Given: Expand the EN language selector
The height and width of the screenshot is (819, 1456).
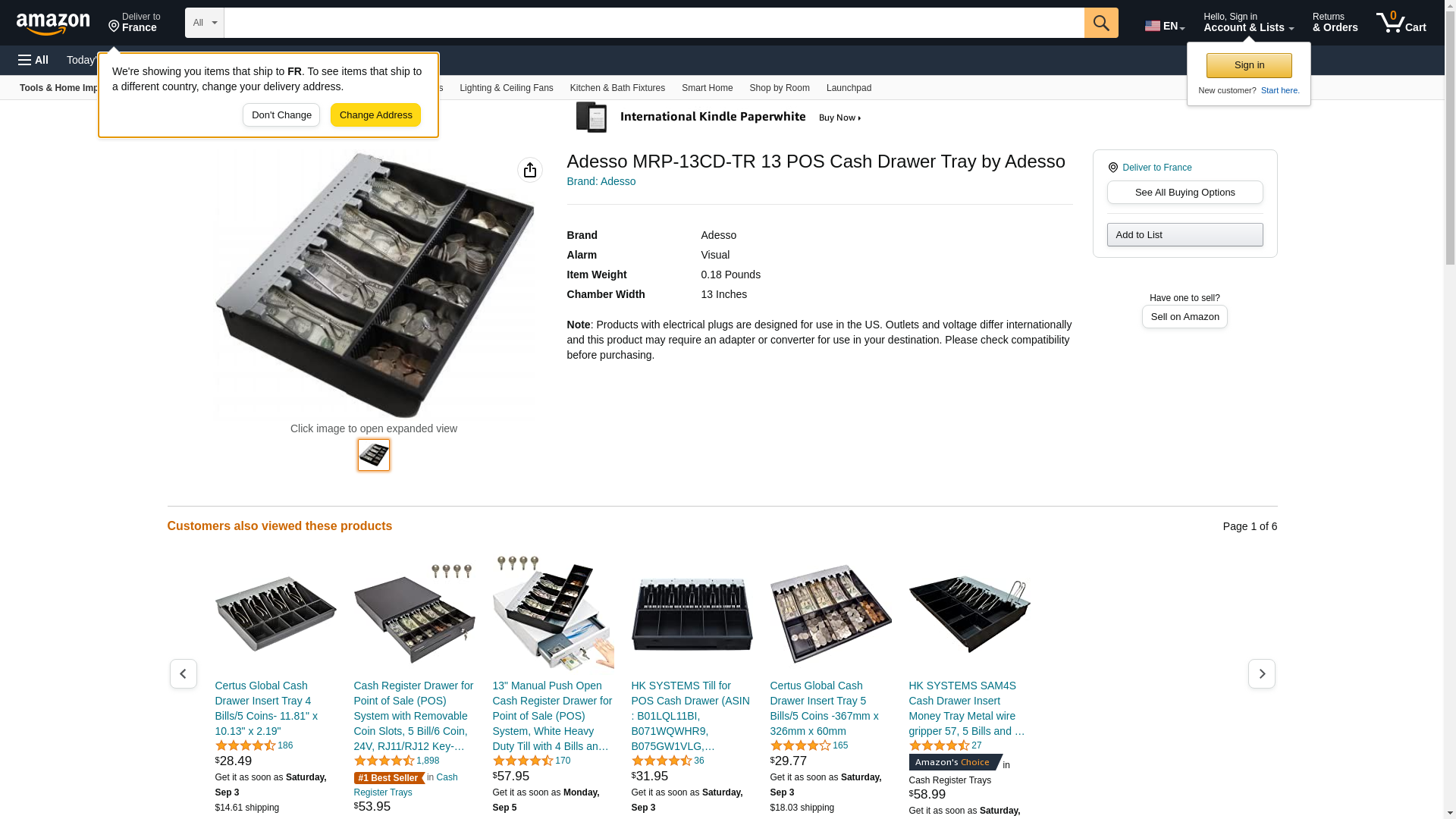Looking at the screenshot, I should pos(1165,26).
